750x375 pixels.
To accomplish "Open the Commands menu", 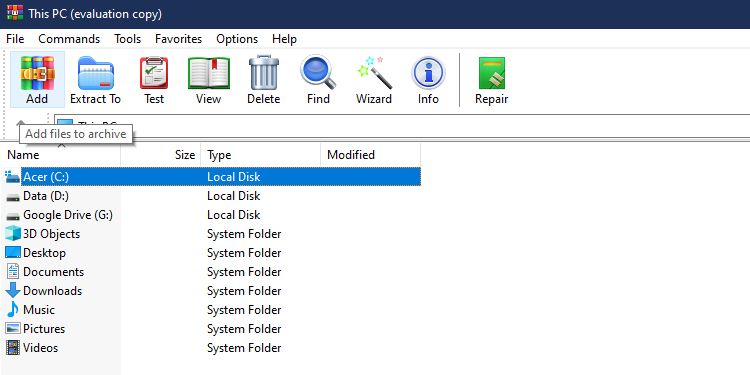I will click(x=69, y=39).
